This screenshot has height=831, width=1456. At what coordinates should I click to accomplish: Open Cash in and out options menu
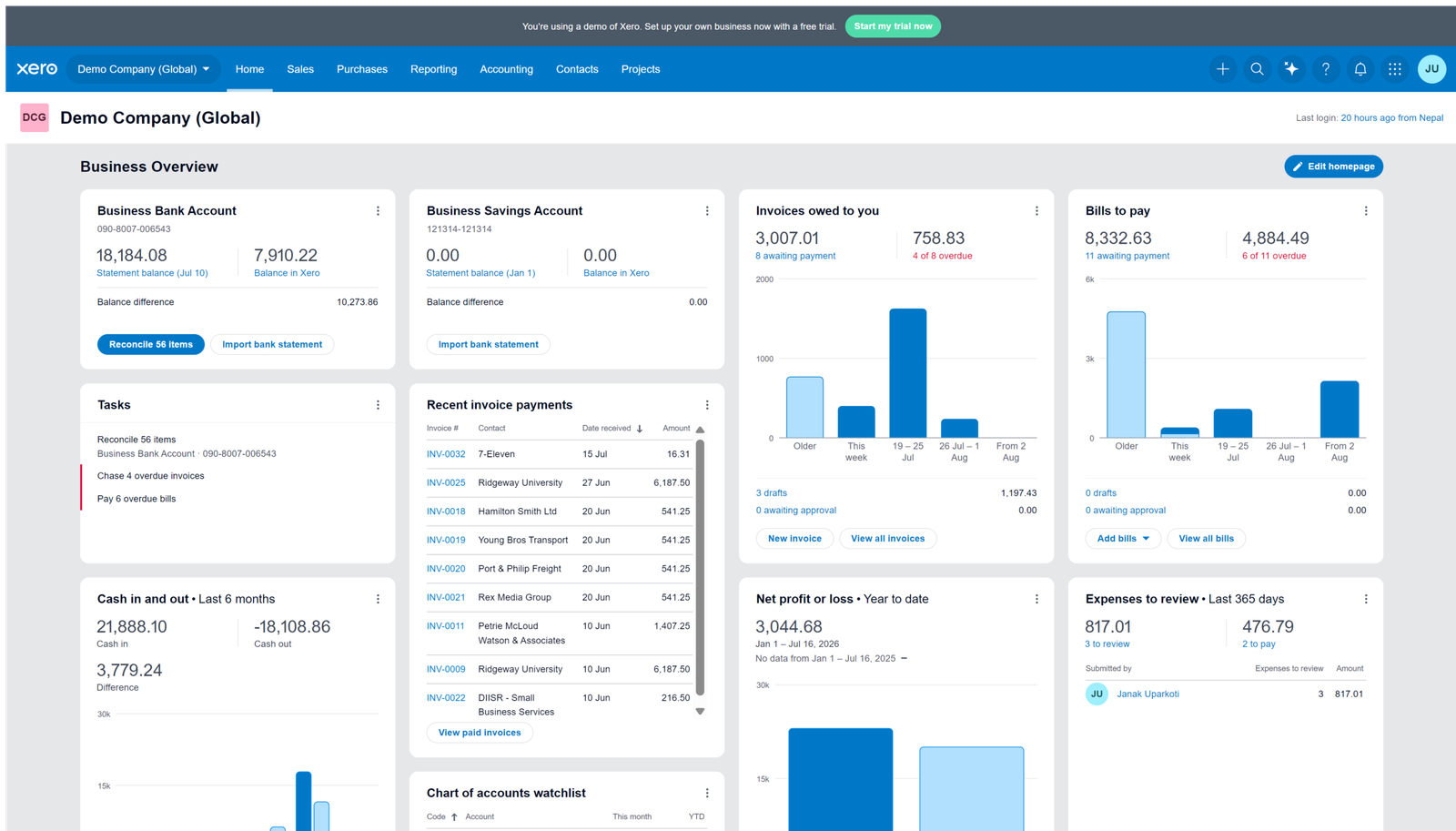click(378, 599)
